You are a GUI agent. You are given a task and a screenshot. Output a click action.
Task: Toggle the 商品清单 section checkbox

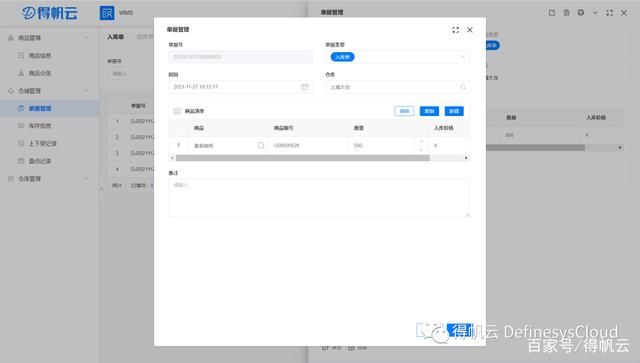click(x=177, y=111)
